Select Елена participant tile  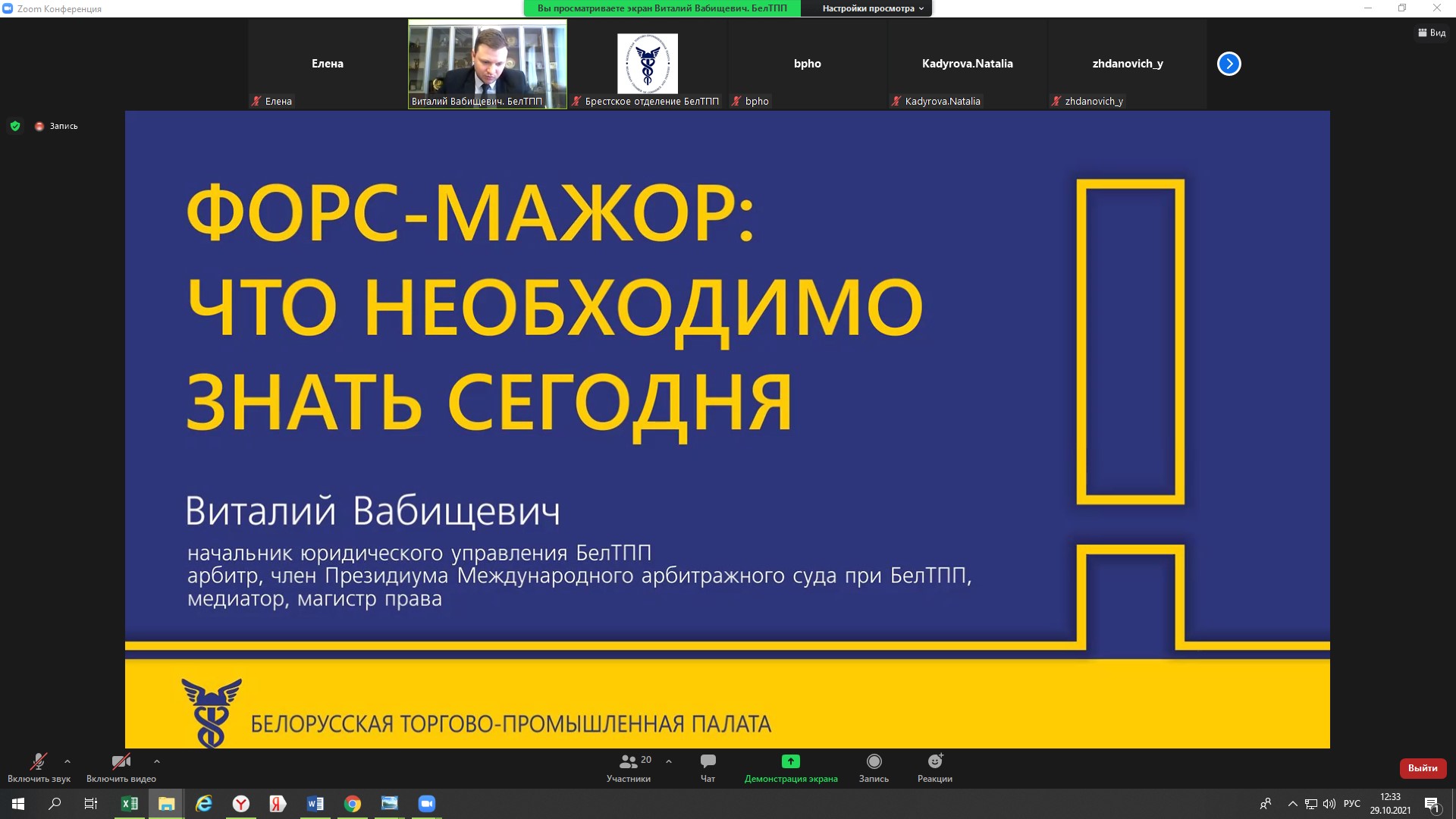328,64
